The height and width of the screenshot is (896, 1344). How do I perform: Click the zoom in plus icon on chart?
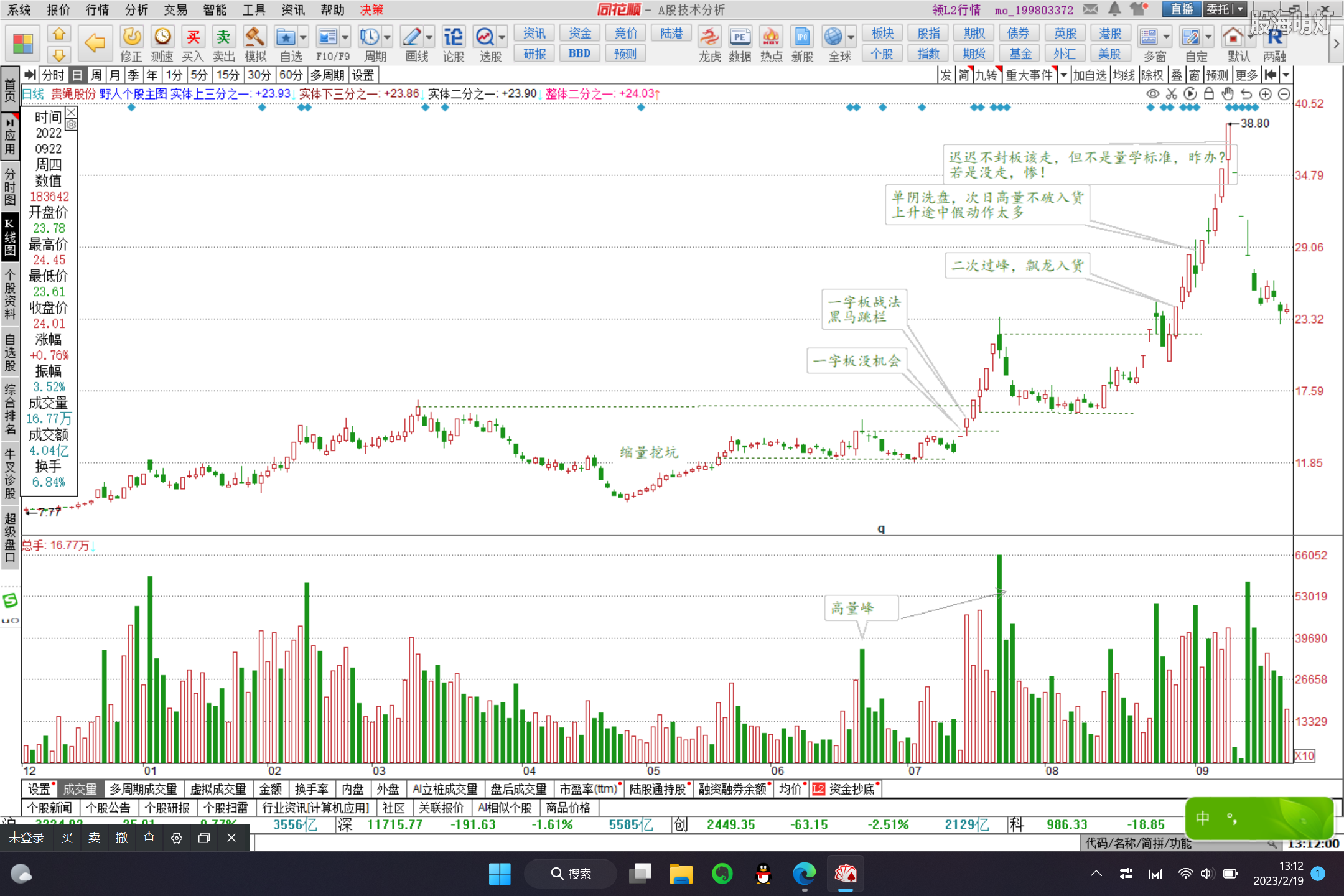[1265, 94]
